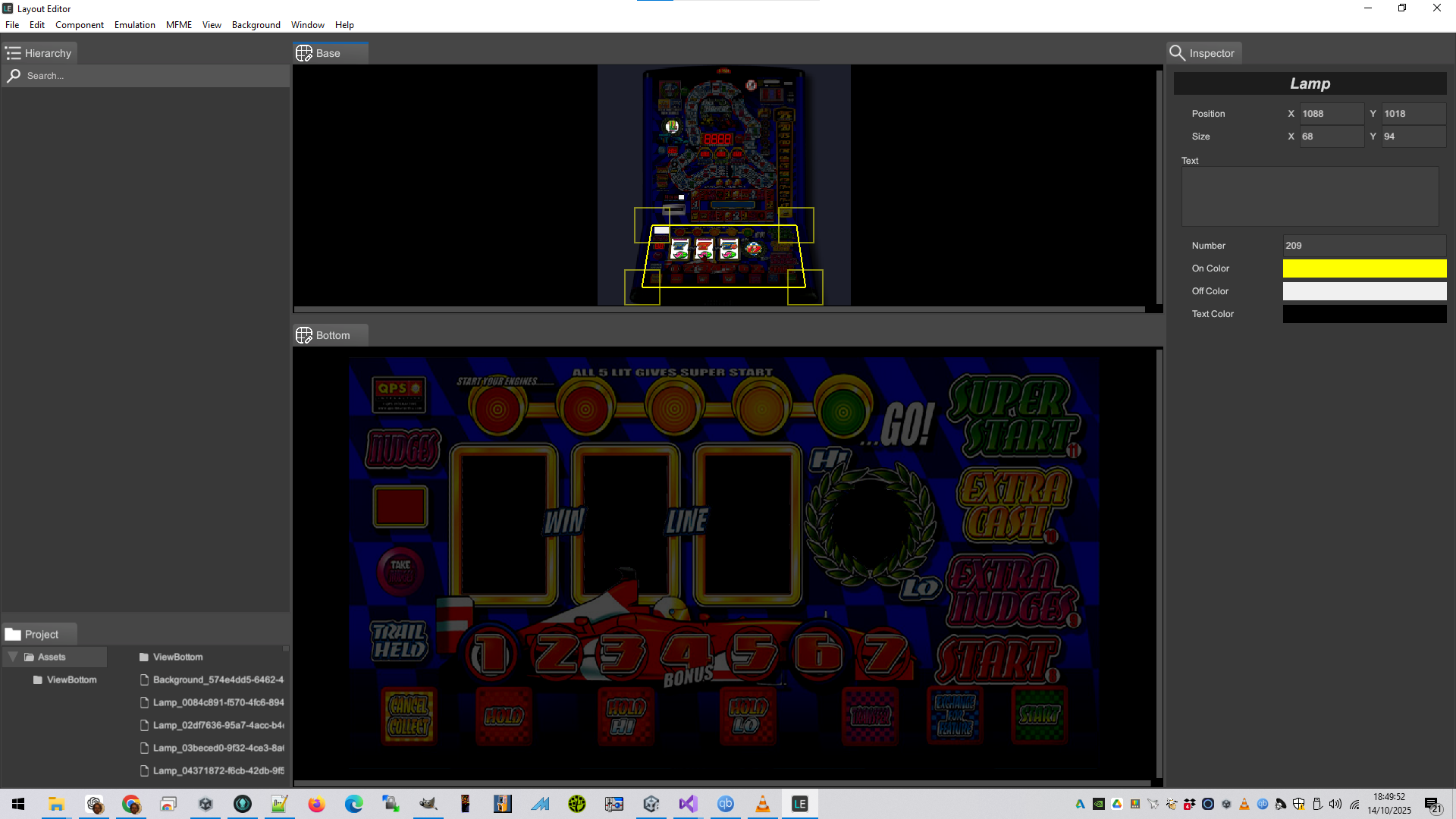Open the Emulation menu

pos(134,25)
